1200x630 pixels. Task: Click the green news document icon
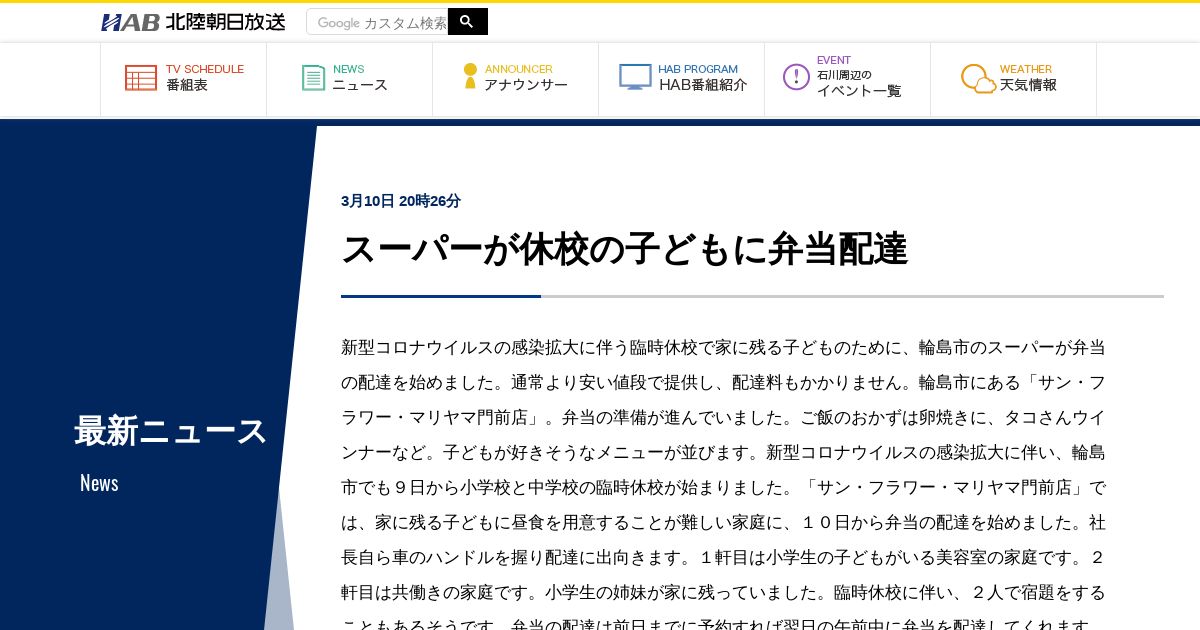tap(314, 78)
